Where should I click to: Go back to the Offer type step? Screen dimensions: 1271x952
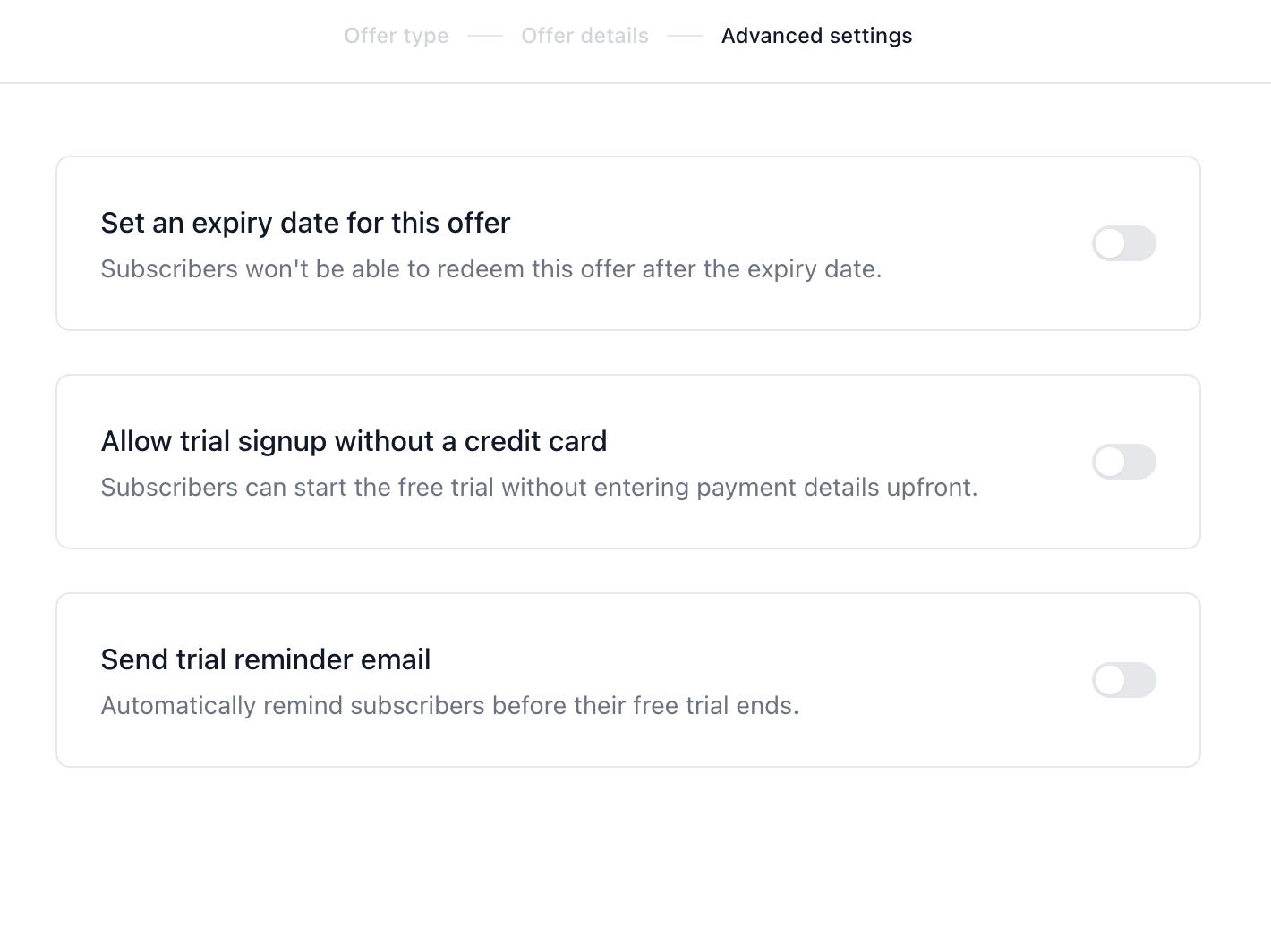[x=397, y=36]
